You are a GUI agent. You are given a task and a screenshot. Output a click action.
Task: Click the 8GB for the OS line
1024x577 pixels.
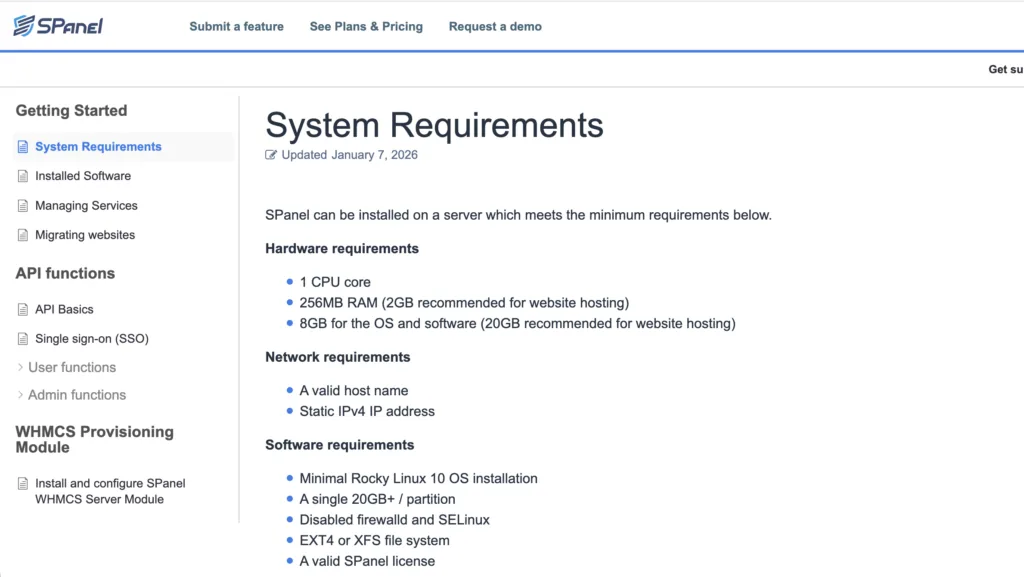pyautogui.click(x=517, y=324)
